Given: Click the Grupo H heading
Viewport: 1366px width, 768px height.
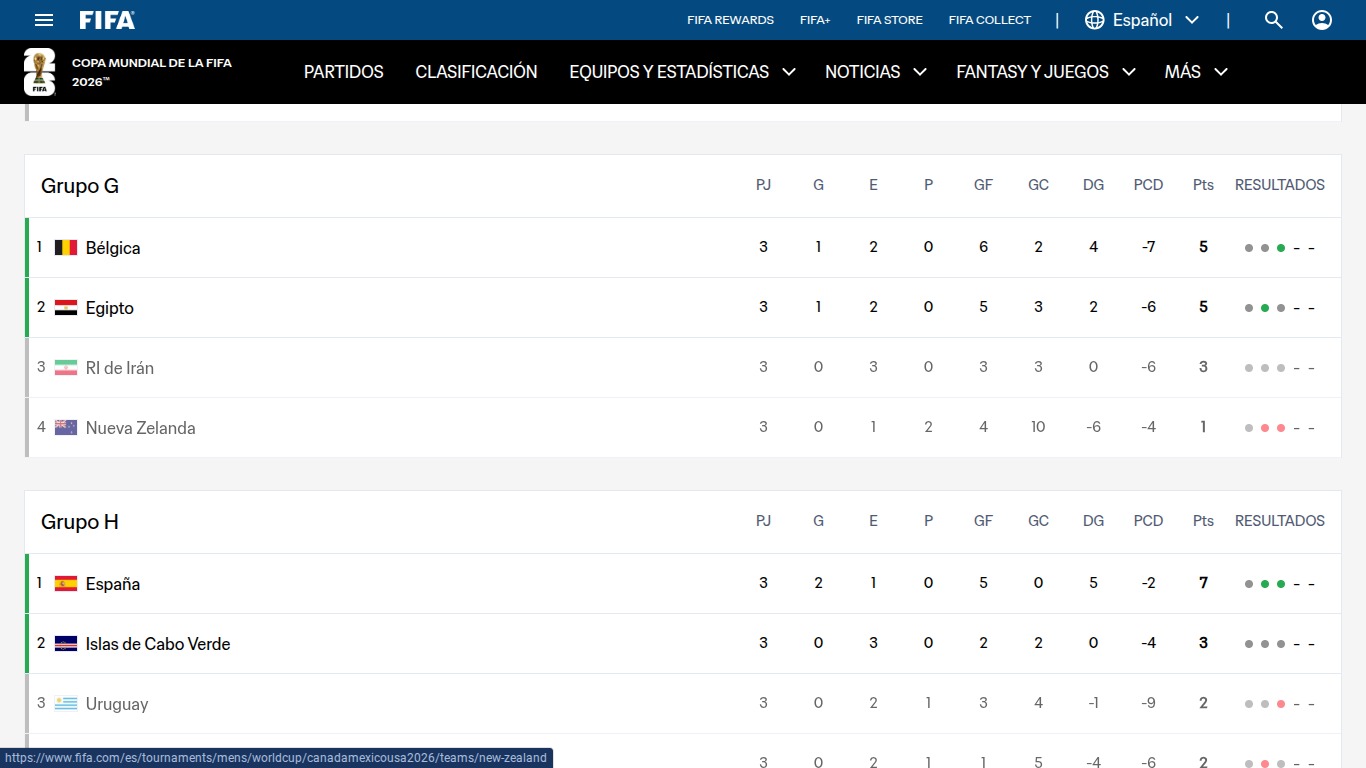Looking at the screenshot, I should [x=80, y=522].
